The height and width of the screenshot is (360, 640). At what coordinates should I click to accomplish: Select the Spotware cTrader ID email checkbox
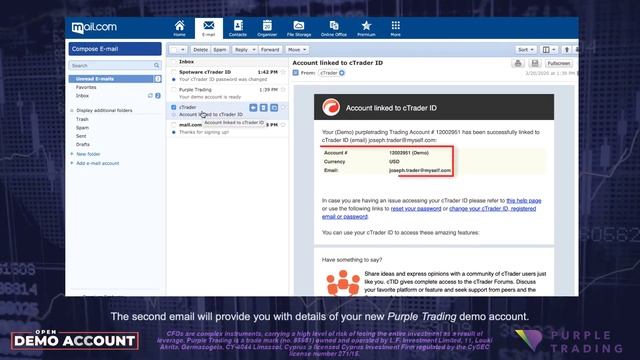(x=173, y=72)
